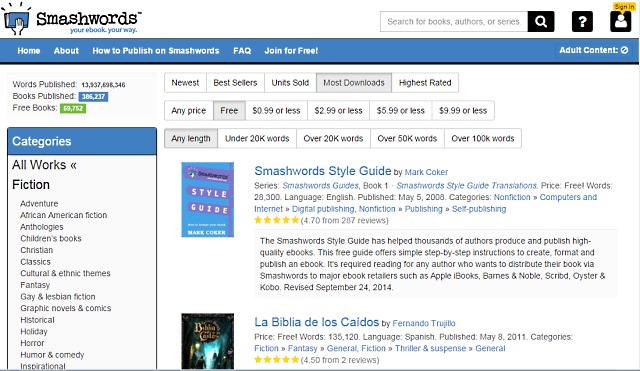Select the Free price filter
This screenshot has height=371, width=640.
click(229, 111)
